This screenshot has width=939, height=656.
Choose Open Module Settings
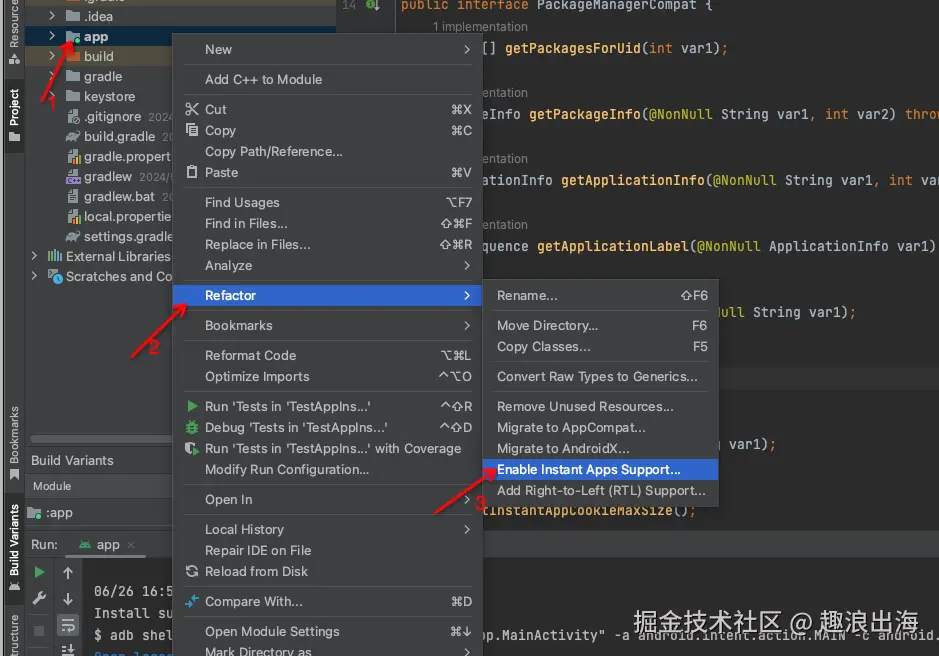pyautogui.click(x=327, y=631)
